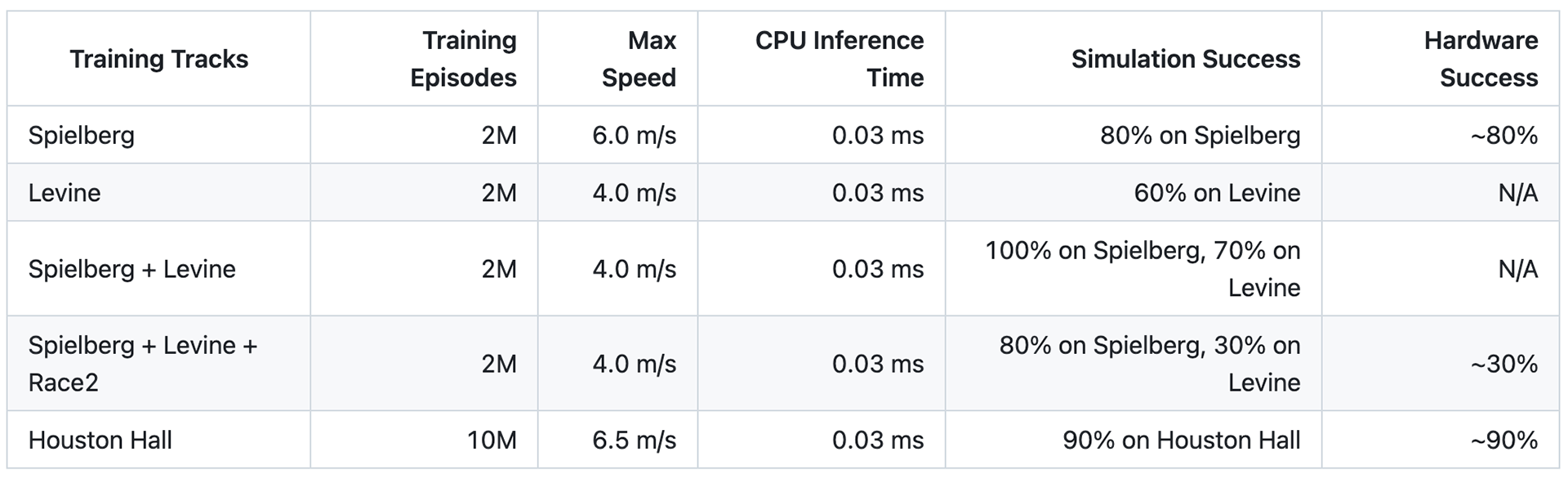This screenshot has height=479, width=1568.
Task: Click the 10M training episodes cell
Action: tap(492, 441)
